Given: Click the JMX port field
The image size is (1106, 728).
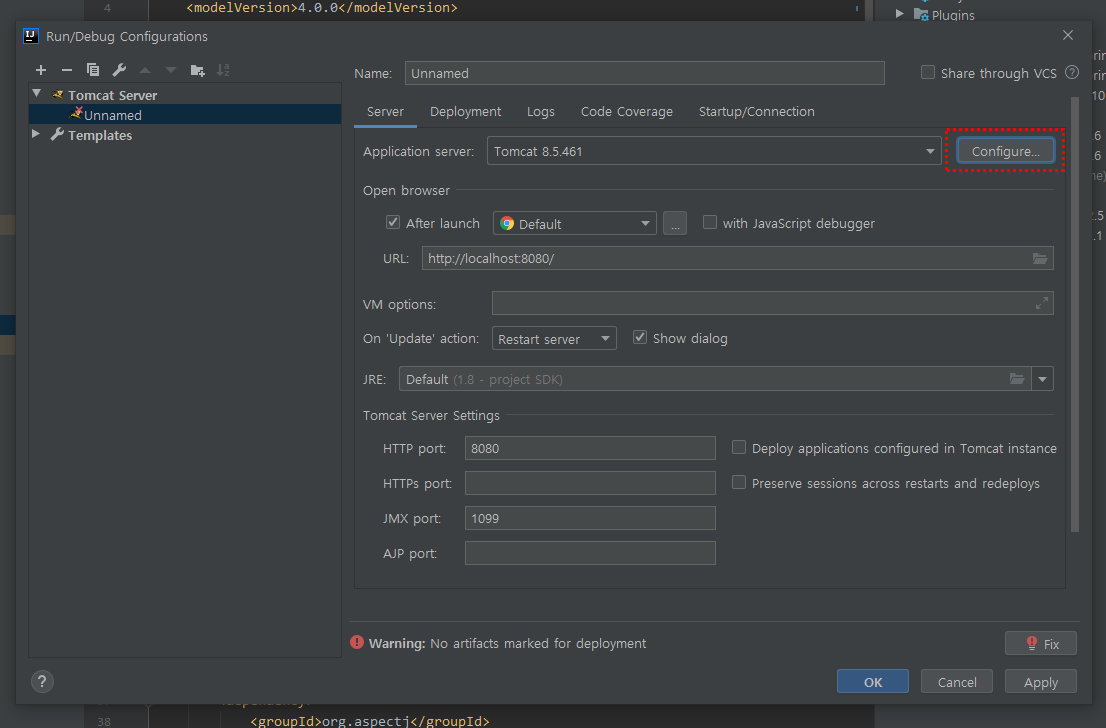Looking at the screenshot, I should pyautogui.click(x=590, y=518).
